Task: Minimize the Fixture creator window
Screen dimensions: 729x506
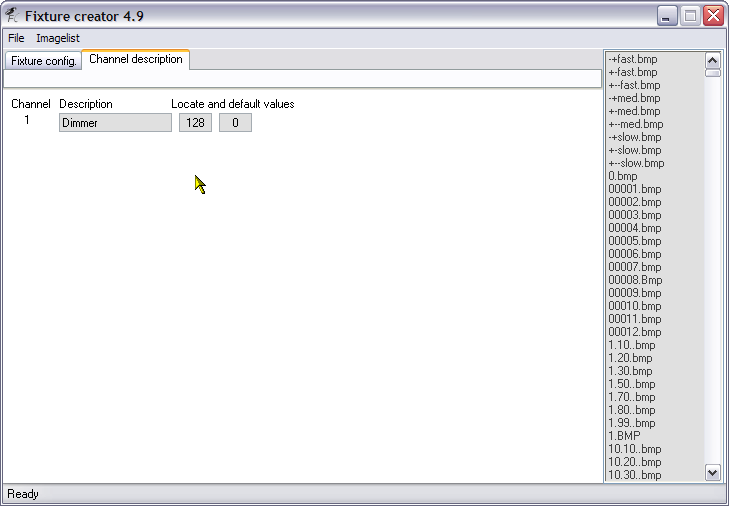Action: (667, 16)
